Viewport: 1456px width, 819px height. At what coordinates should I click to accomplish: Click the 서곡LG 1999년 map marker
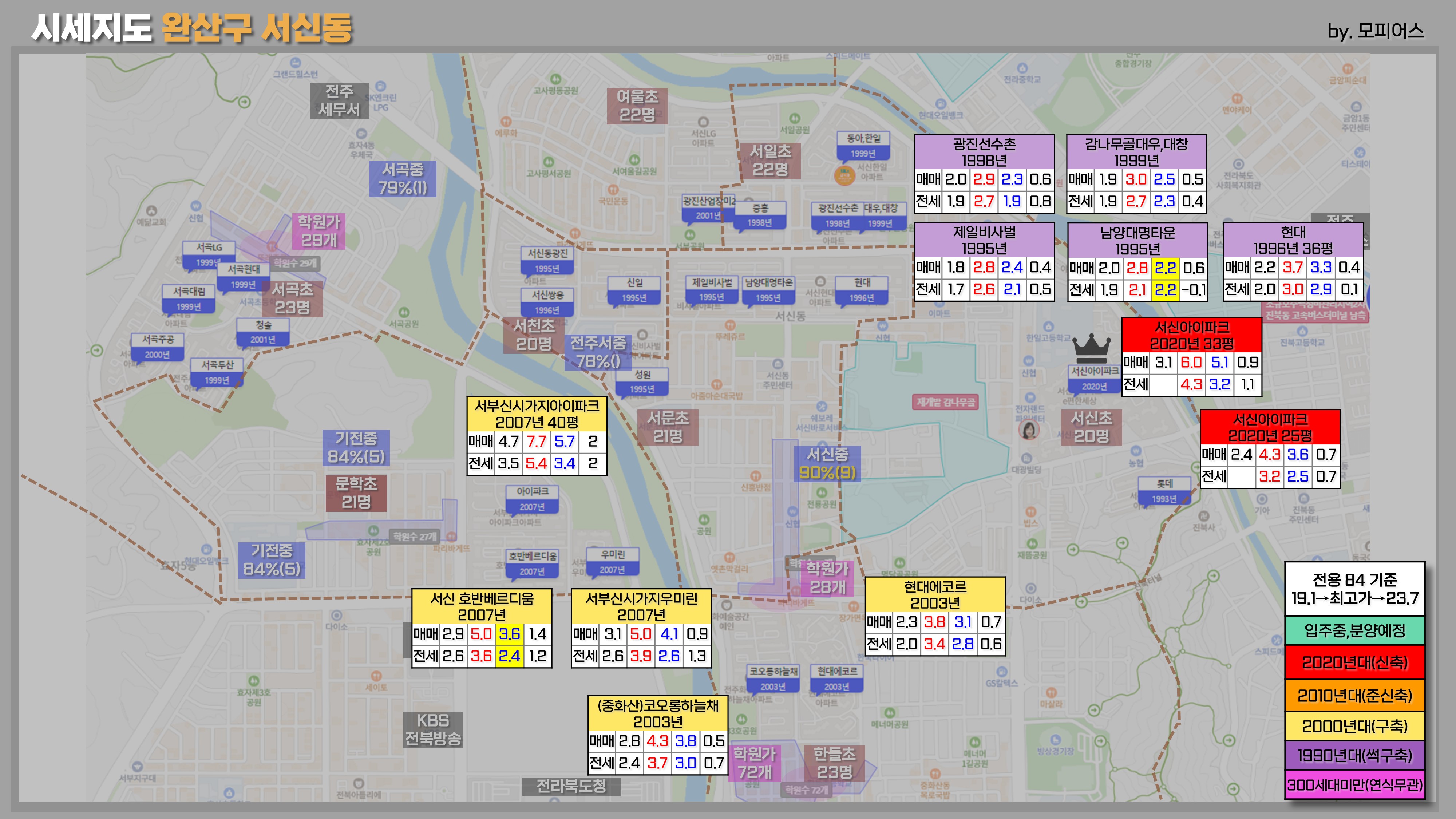[209, 254]
